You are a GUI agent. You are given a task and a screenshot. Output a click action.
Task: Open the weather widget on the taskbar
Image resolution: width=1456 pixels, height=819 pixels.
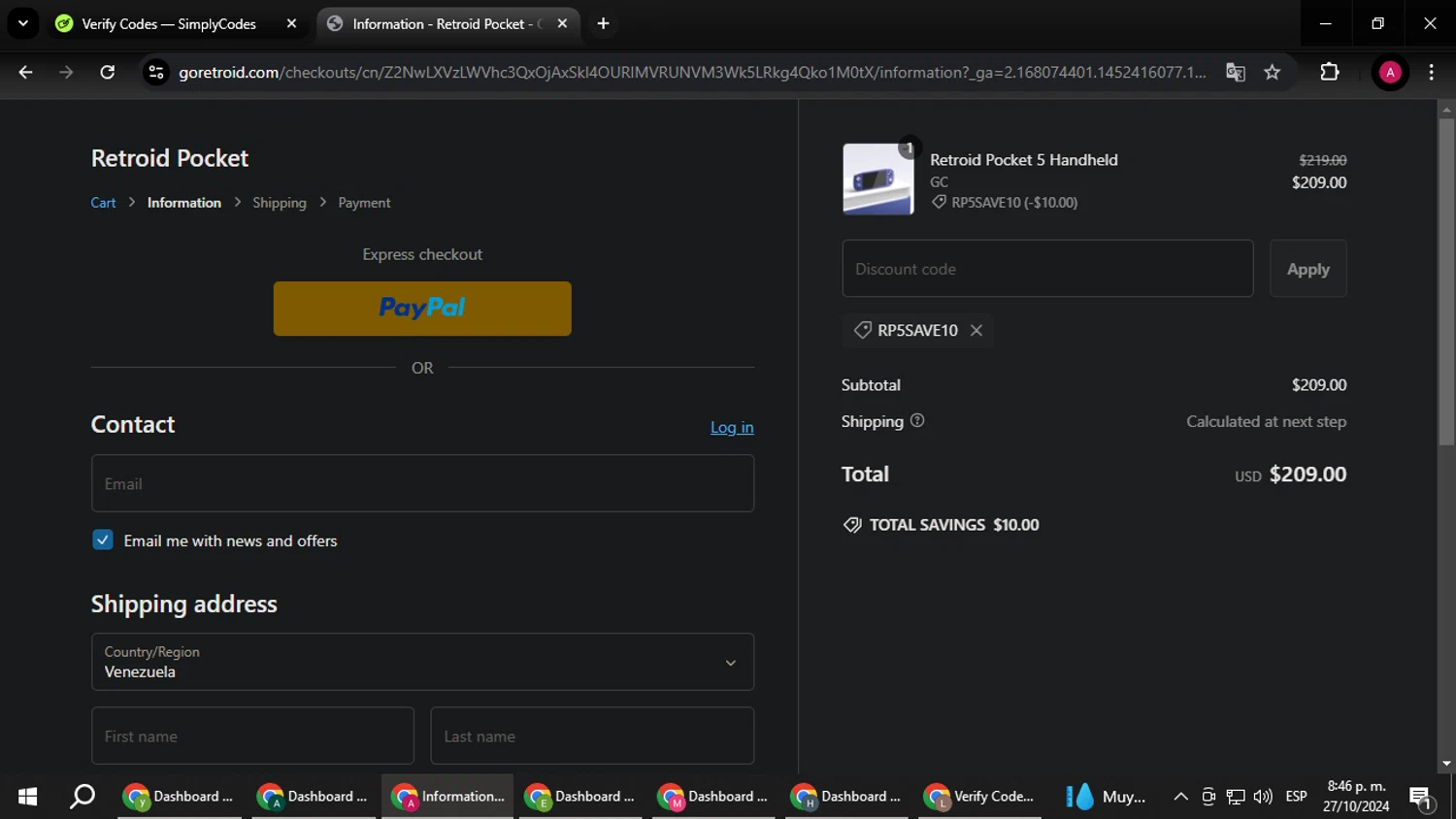click(1107, 797)
